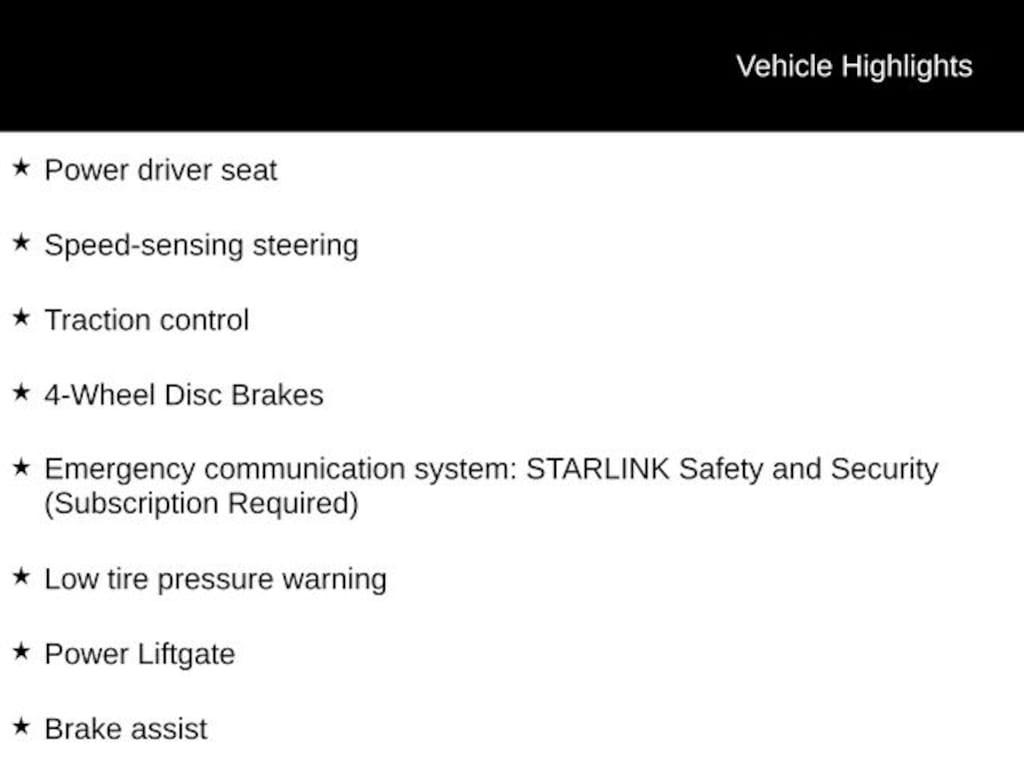Viewport: 1024px width, 768px height.
Task: Click the star beside 4-Wheel Disc Brakes
Action: pyautogui.click(x=21, y=393)
